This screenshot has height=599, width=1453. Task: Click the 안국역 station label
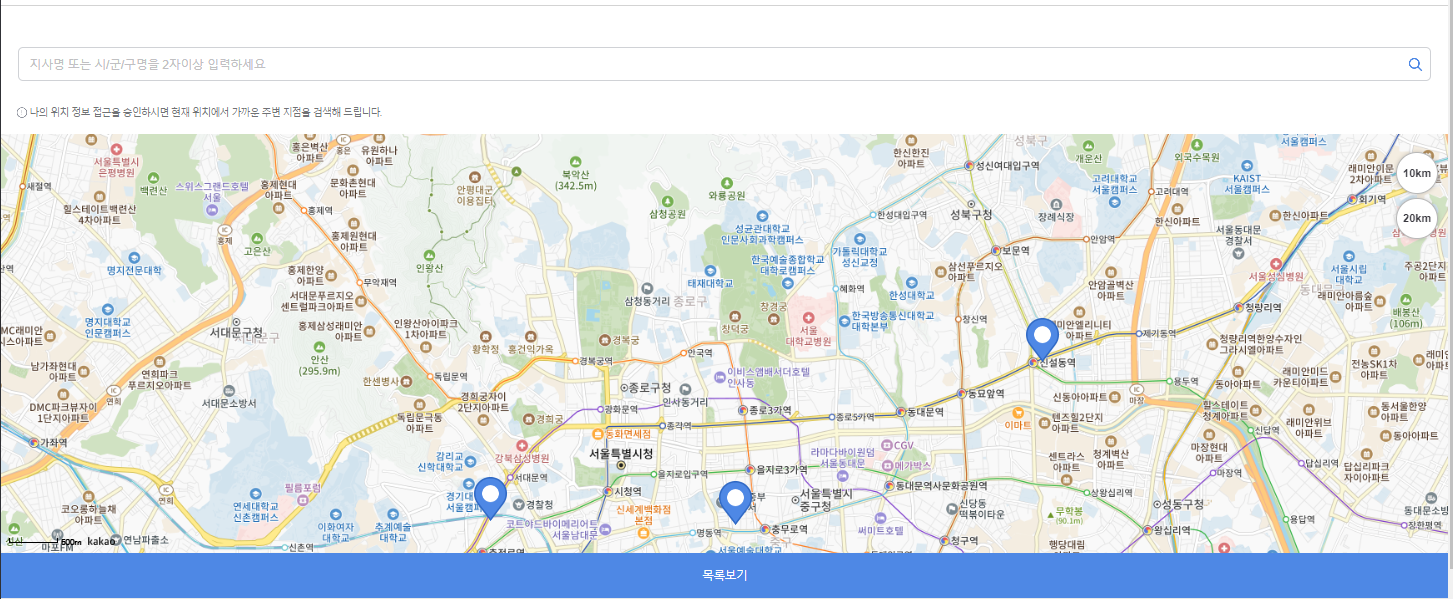[700, 353]
